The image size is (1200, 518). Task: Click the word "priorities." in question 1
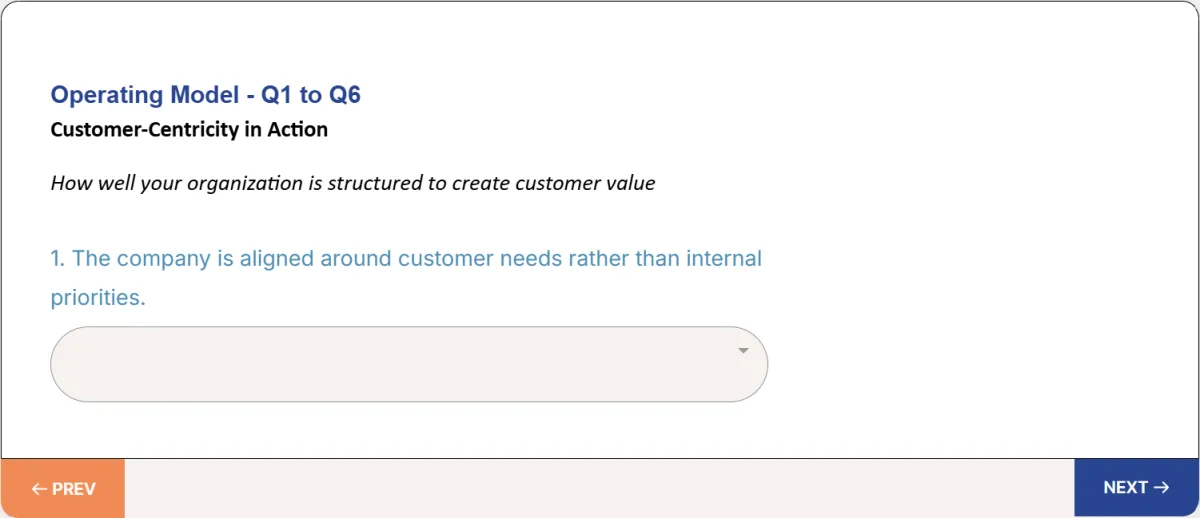pyautogui.click(x=98, y=298)
